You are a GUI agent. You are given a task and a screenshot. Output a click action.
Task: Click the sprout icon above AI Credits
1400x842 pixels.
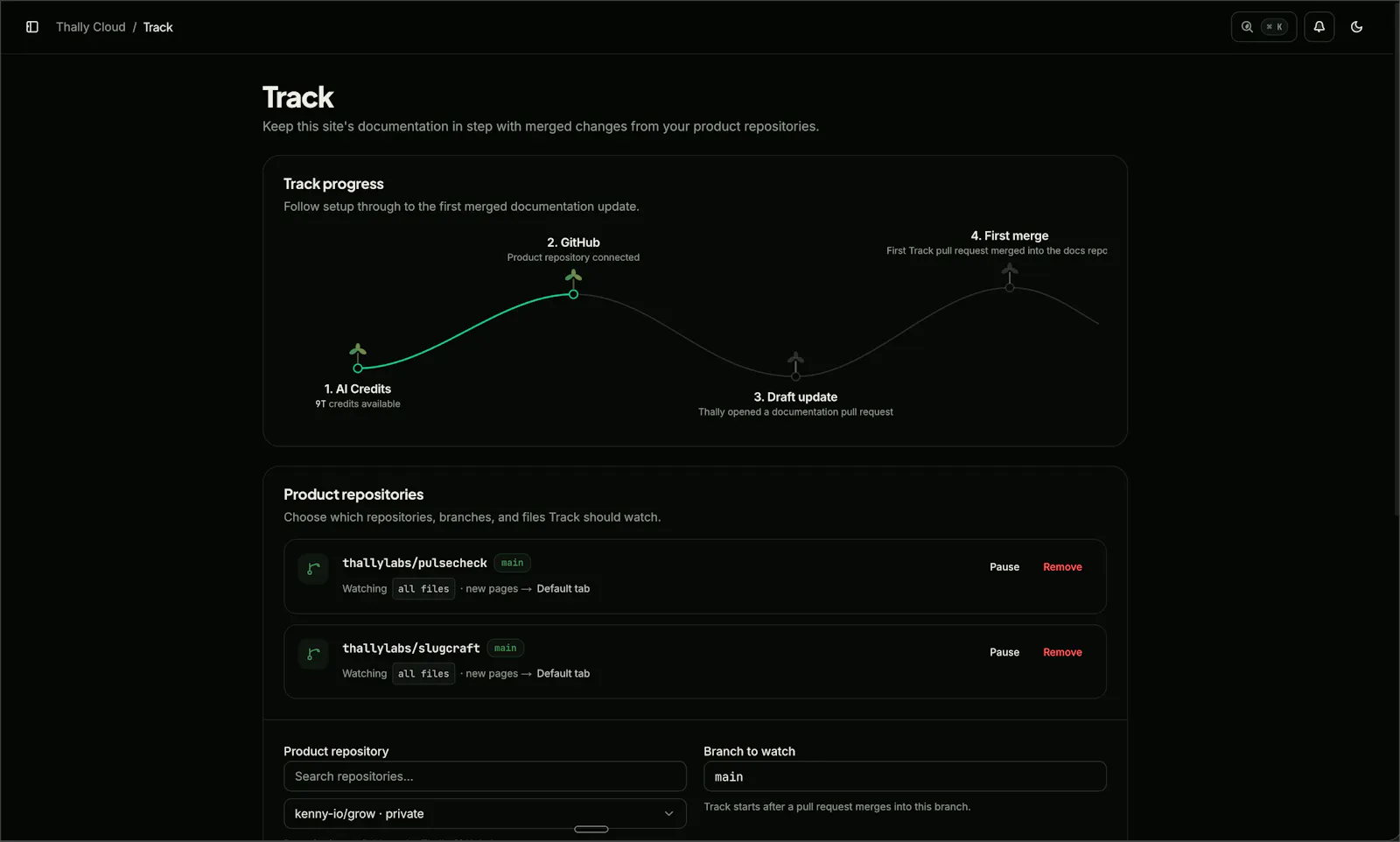pos(358,352)
